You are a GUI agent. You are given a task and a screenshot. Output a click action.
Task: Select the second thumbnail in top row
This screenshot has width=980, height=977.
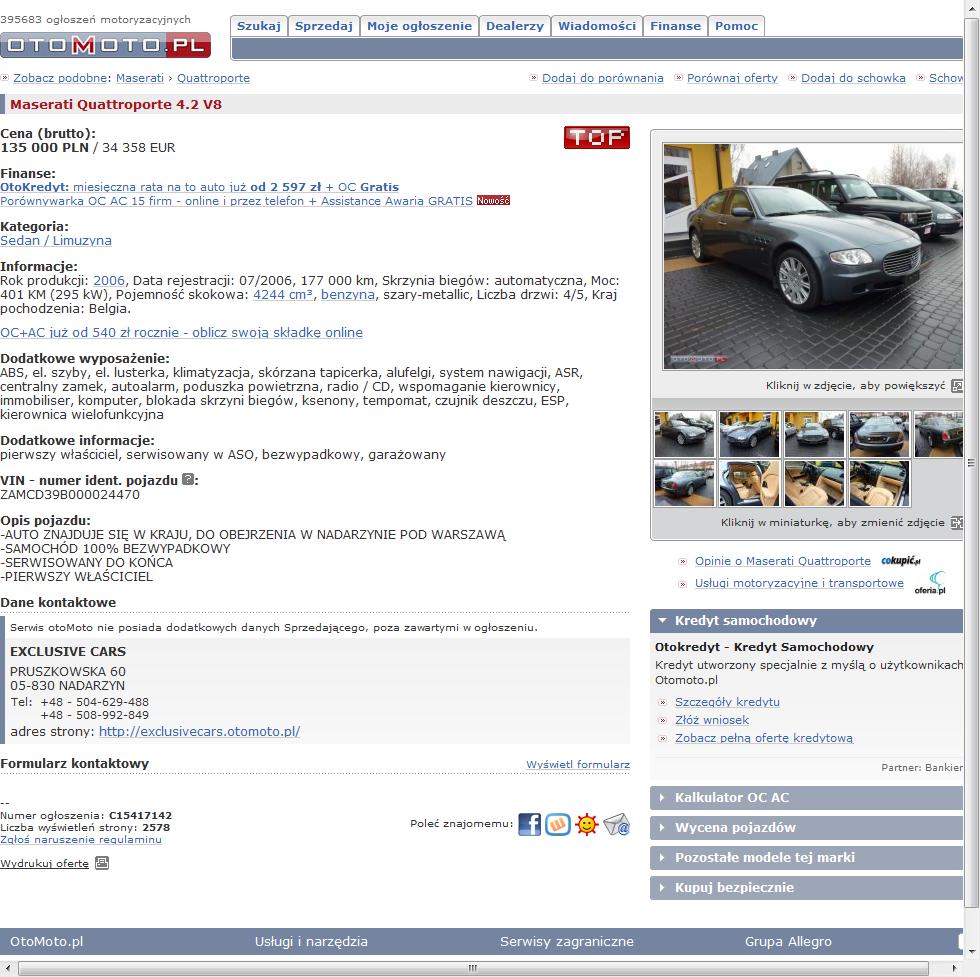click(x=749, y=434)
